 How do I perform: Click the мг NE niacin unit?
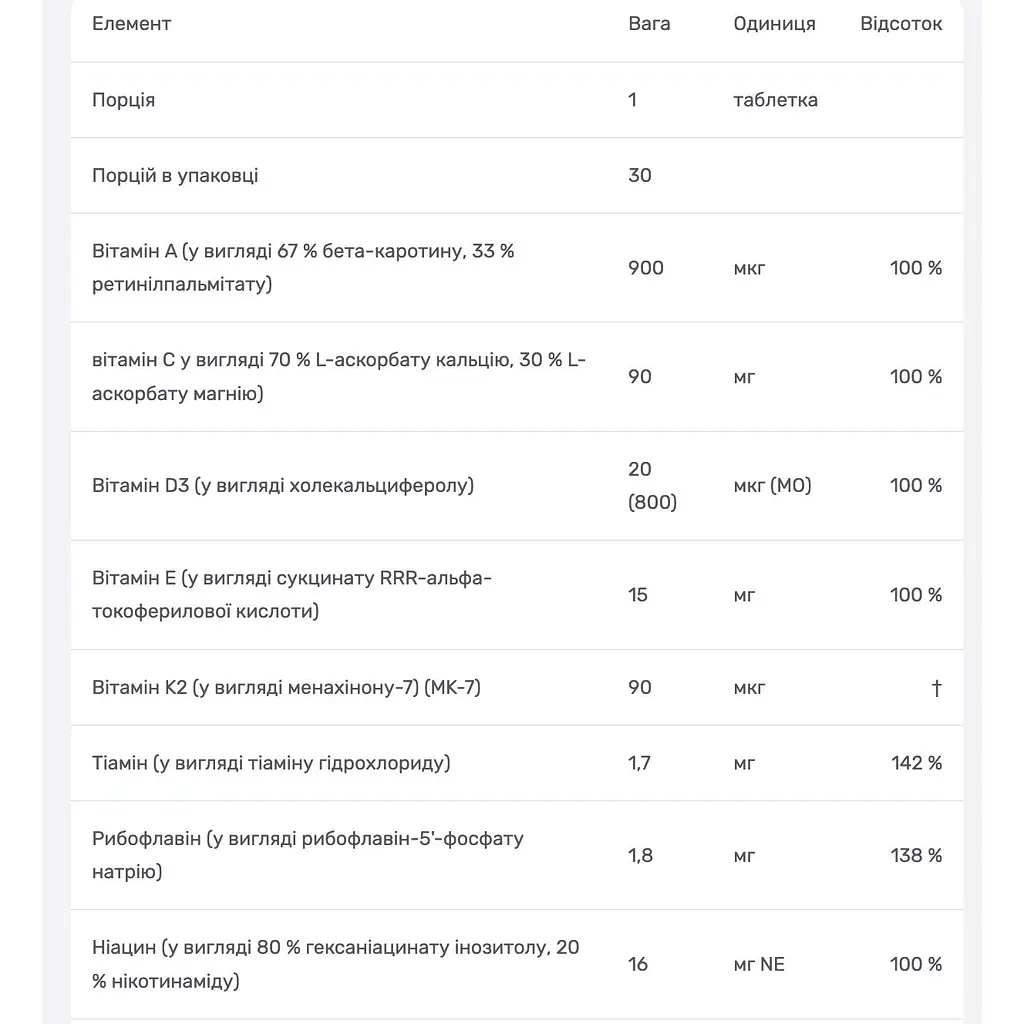(759, 965)
